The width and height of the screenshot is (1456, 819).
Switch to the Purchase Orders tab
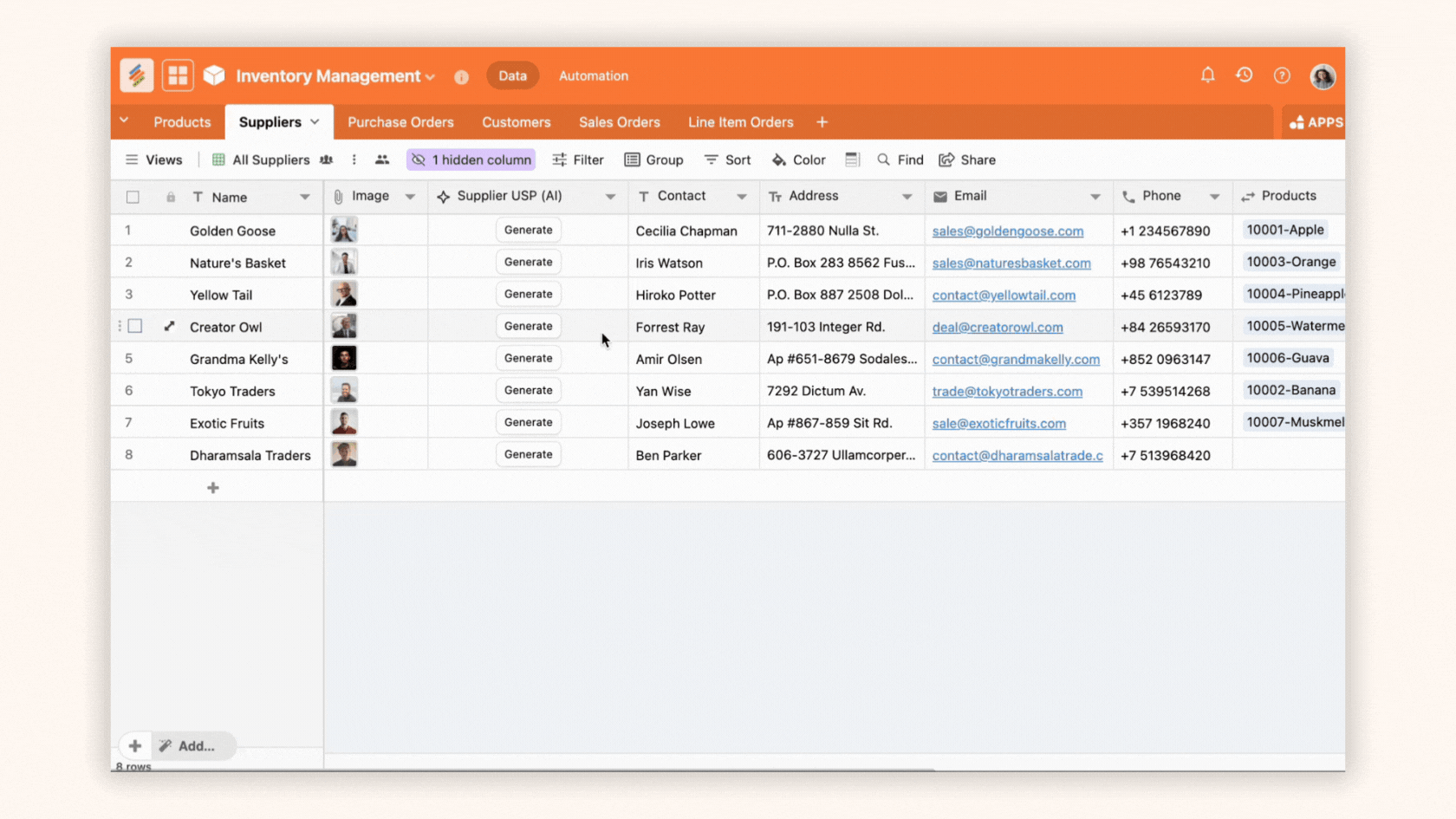(x=400, y=122)
